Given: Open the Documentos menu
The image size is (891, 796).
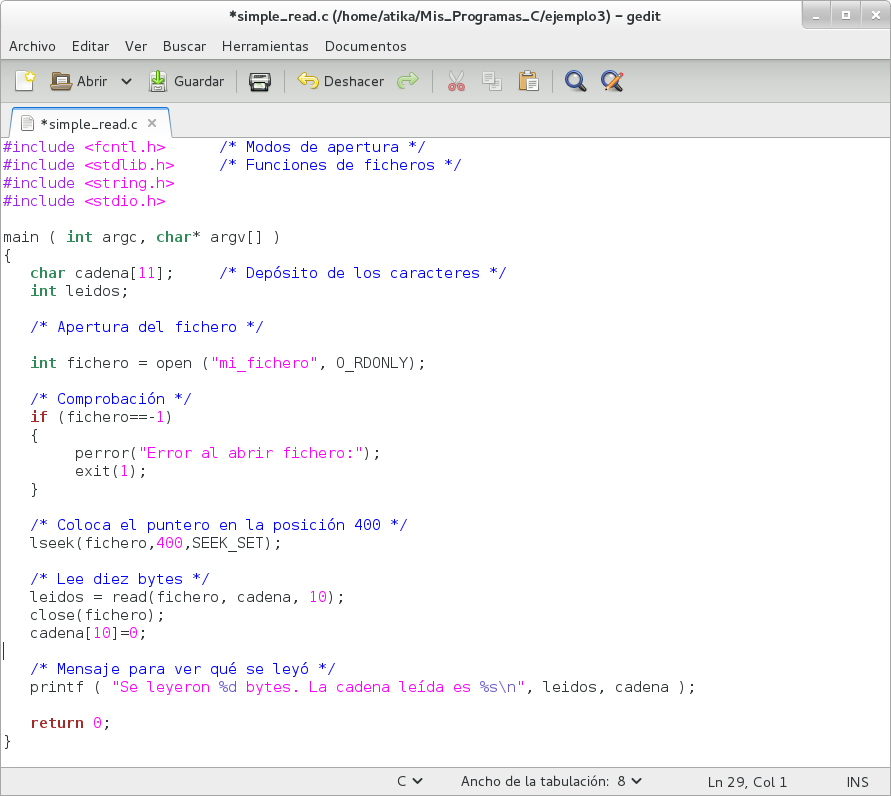Looking at the screenshot, I should click(x=366, y=47).
